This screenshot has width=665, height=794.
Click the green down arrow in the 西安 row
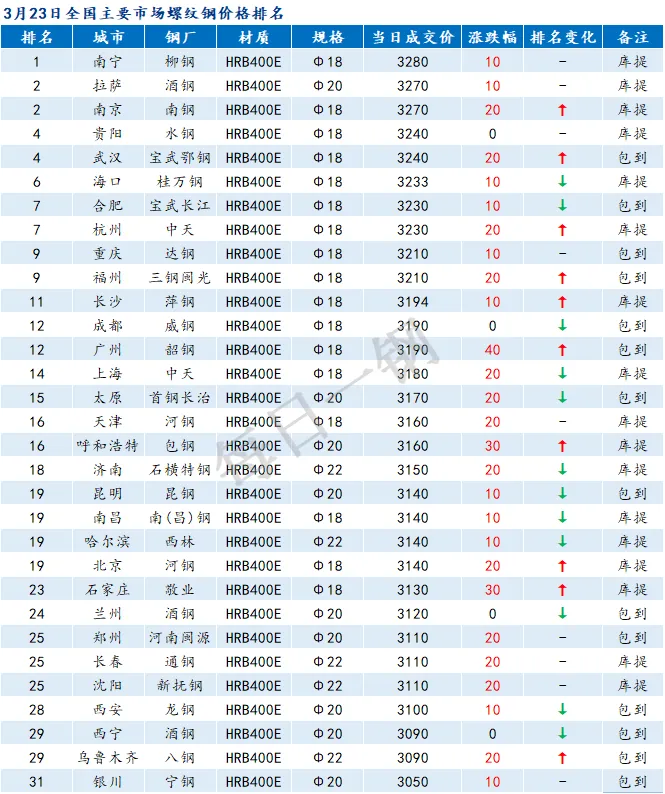(x=562, y=710)
